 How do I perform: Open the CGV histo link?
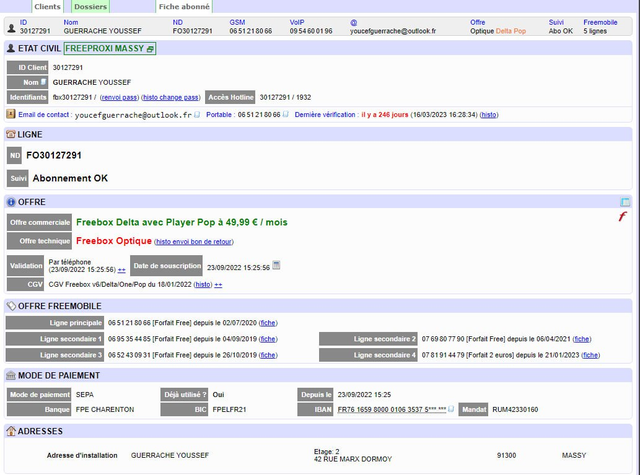[x=203, y=284]
